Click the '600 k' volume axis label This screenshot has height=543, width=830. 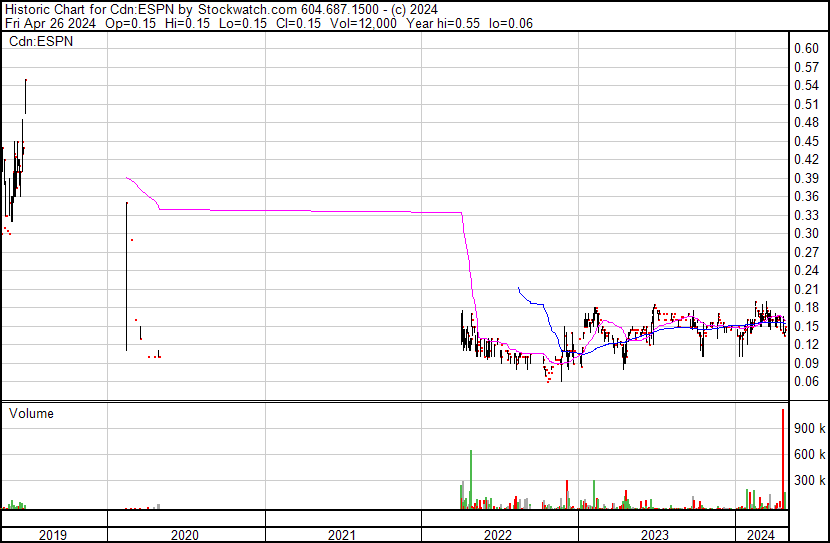[x=809, y=454]
